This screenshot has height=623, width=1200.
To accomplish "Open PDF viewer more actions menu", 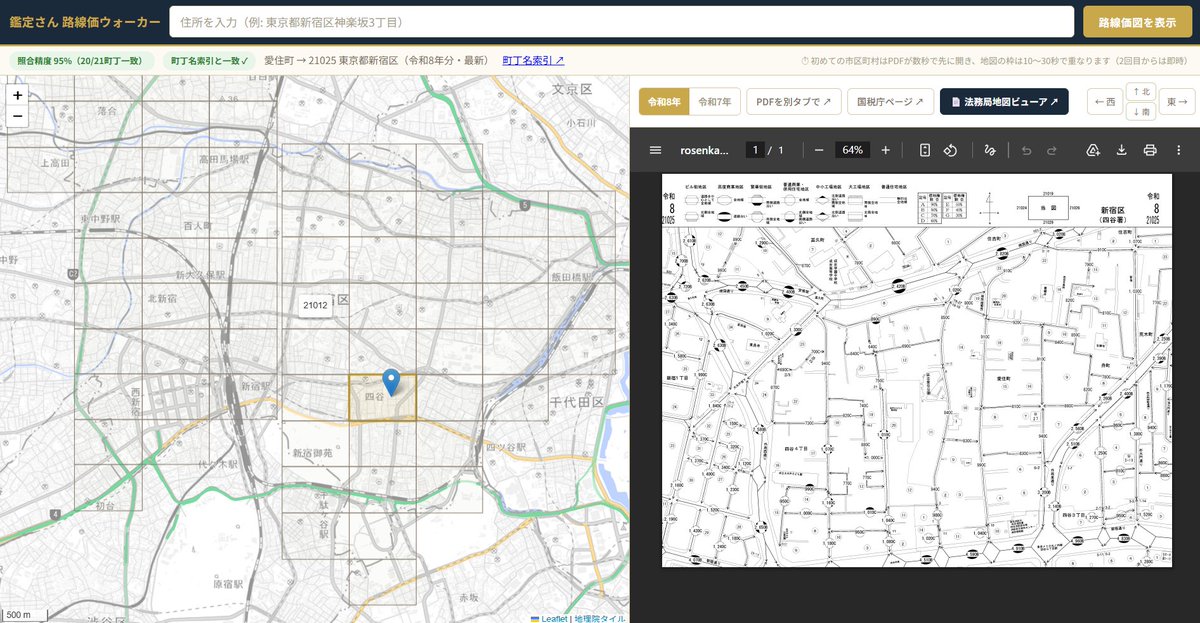I will click(x=1178, y=150).
